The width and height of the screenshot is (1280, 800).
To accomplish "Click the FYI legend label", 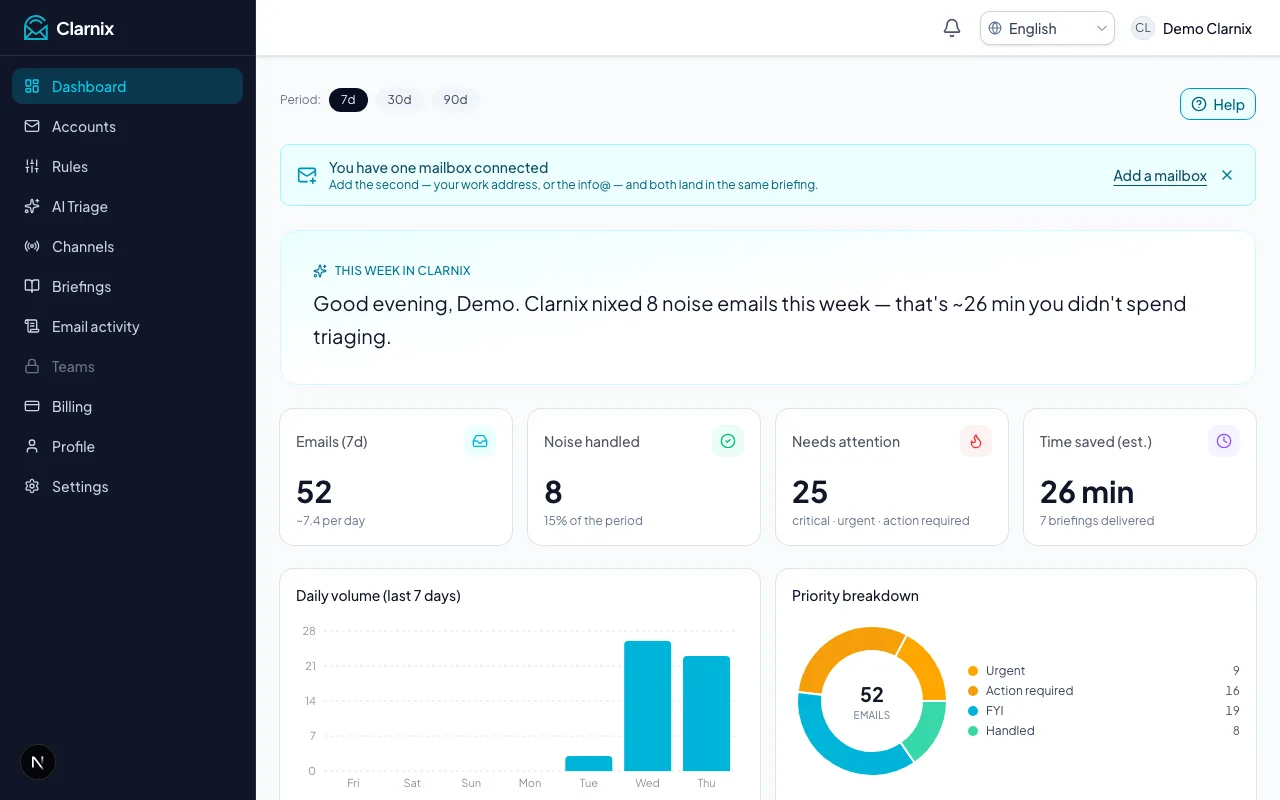I will (x=994, y=711).
